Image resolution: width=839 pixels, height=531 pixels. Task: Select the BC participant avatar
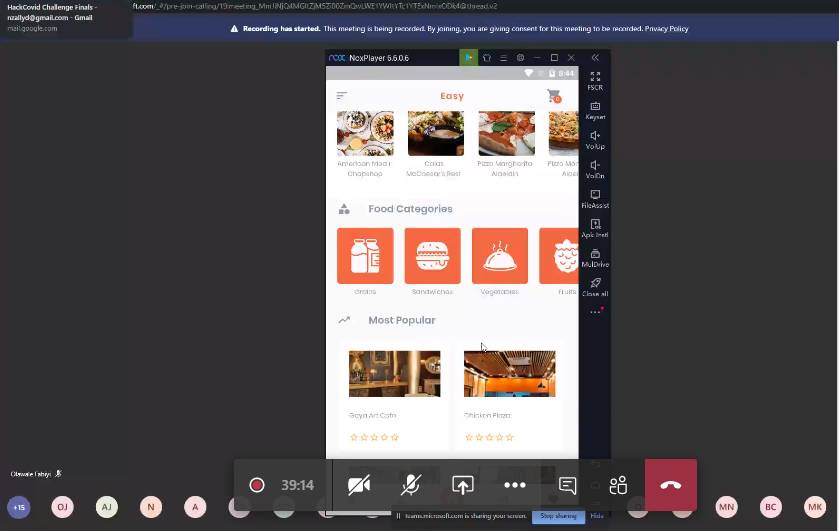pyautogui.click(x=771, y=507)
